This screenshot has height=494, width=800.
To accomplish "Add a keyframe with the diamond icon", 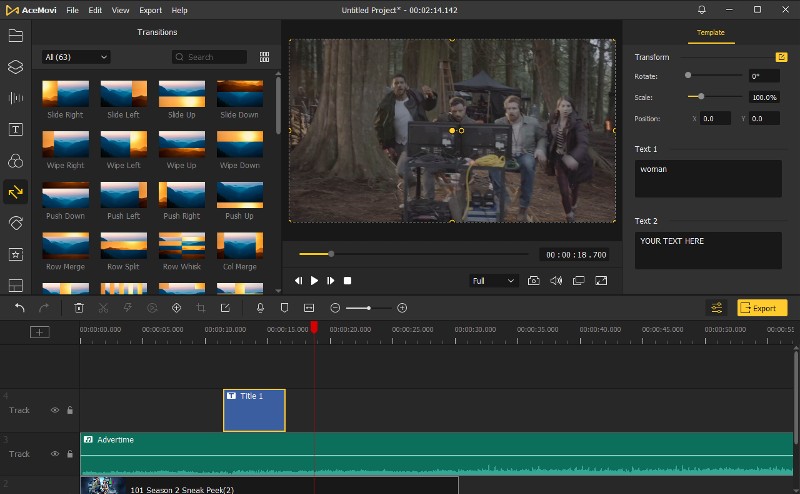I will tap(177, 308).
